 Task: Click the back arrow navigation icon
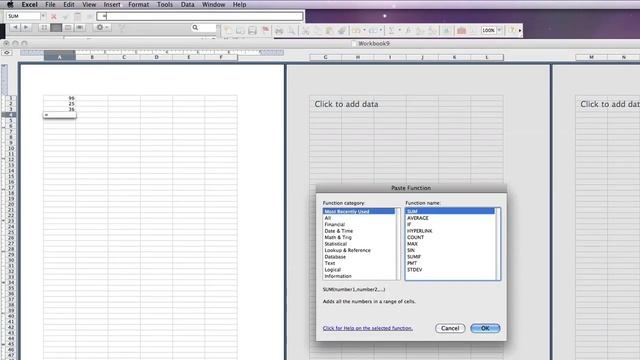click(15, 27)
